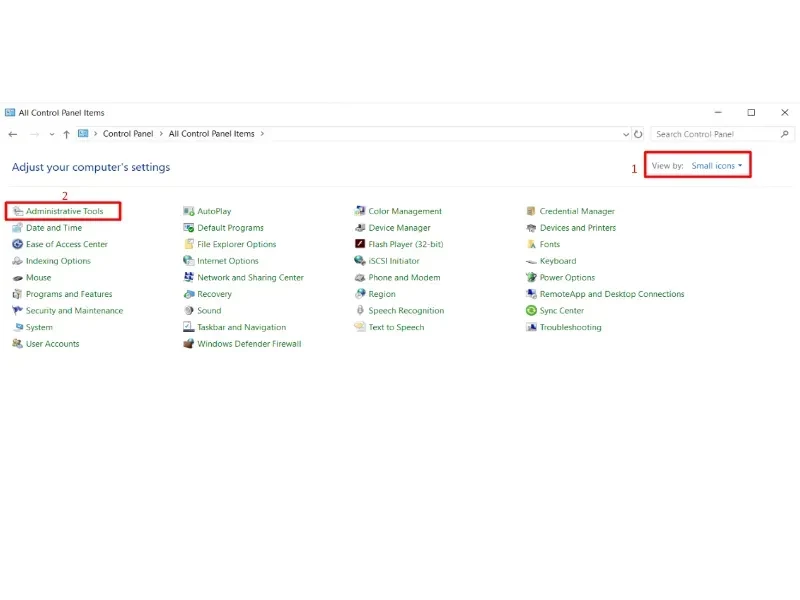
Task: Open Ease of Access Center icon
Action: (x=18, y=244)
